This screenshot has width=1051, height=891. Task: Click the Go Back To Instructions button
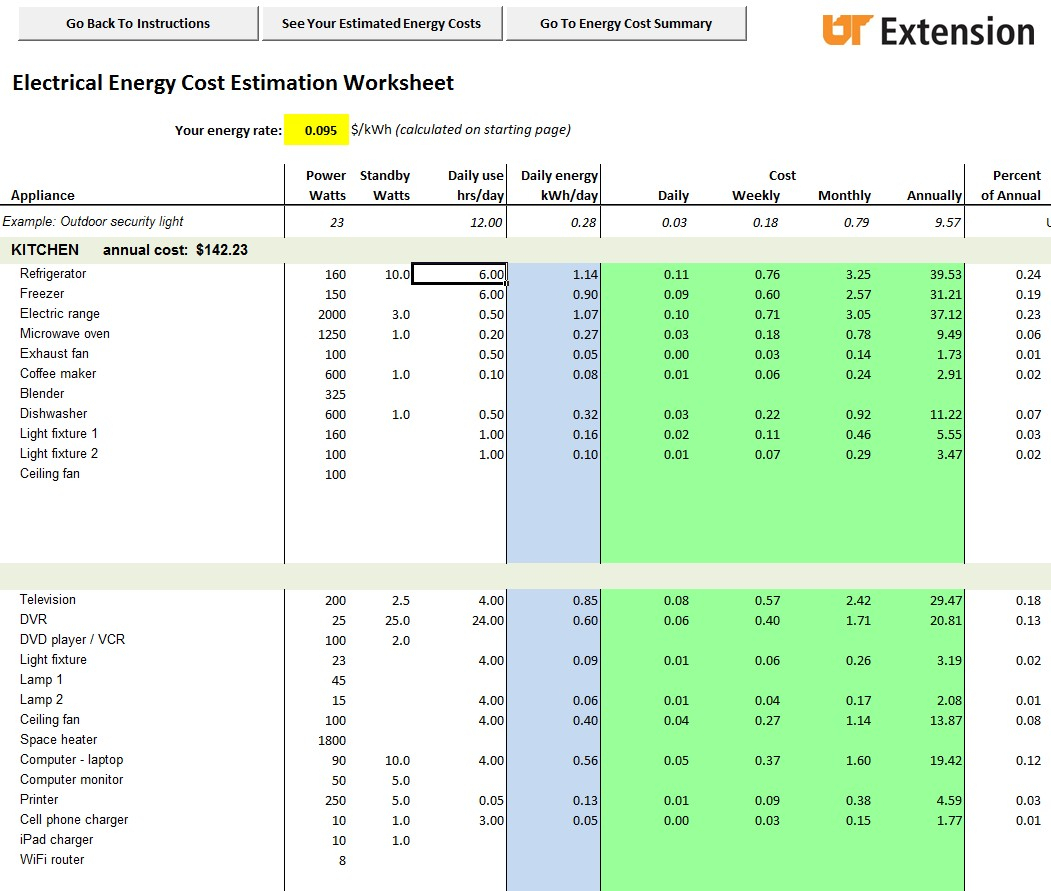point(138,23)
